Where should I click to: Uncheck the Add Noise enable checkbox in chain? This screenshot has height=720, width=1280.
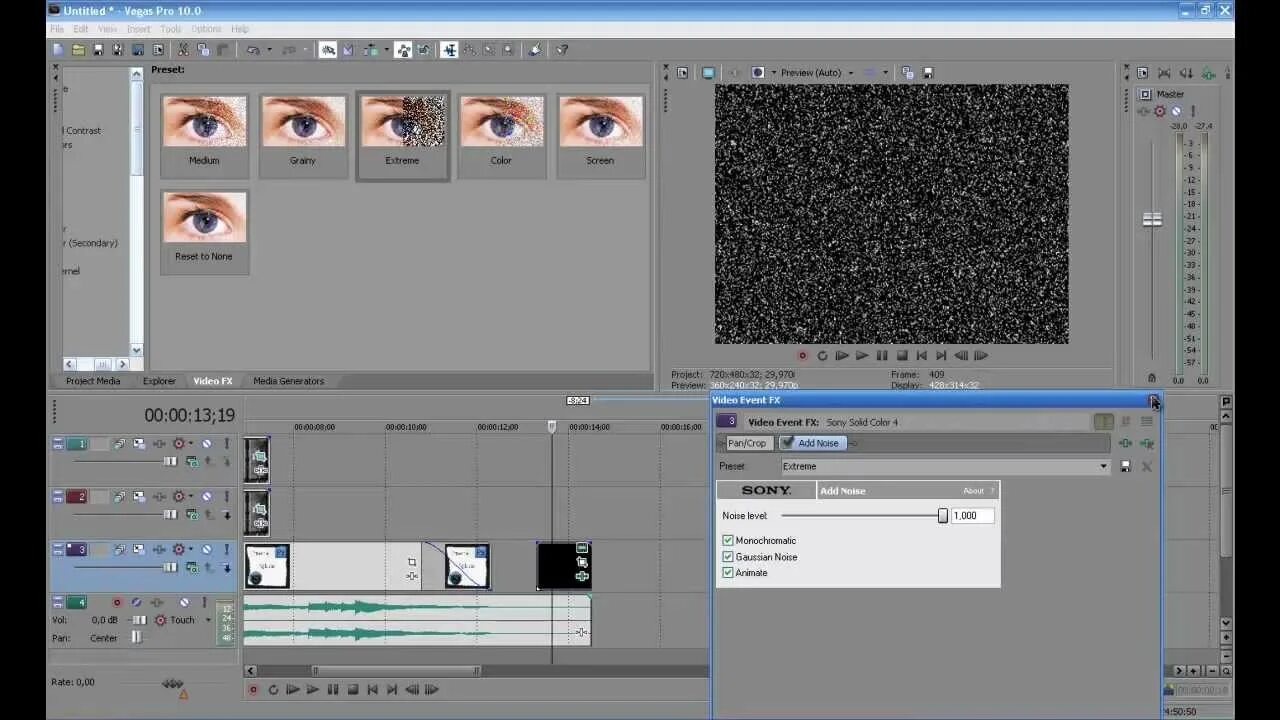[x=787, y=443]
